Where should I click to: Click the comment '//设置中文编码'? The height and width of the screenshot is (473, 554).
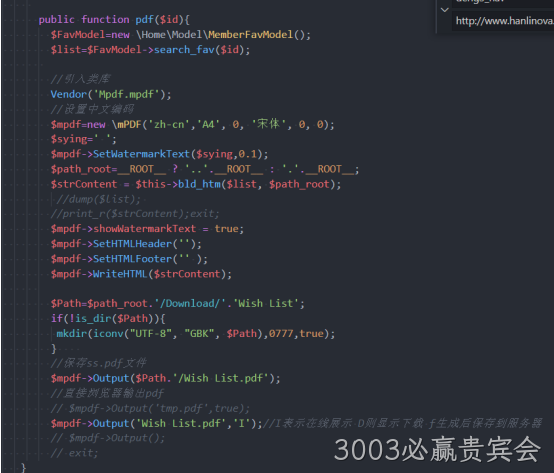coord(92,109)
